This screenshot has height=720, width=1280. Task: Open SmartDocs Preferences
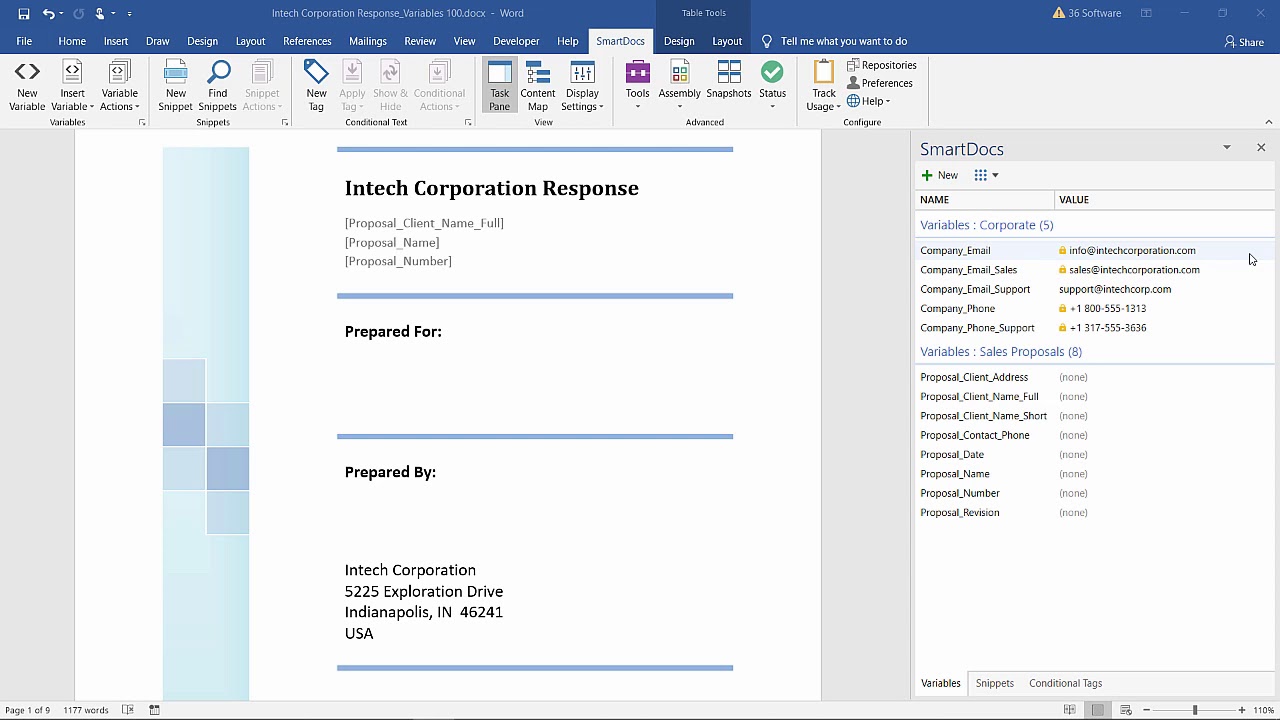tap(880, 83)
